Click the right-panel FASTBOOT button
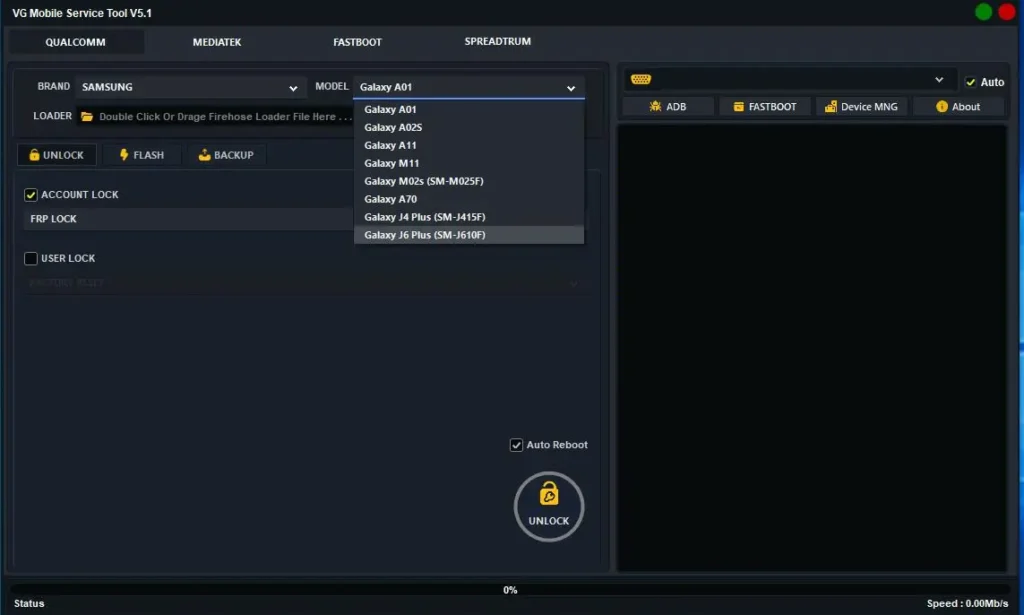 (765, 106)
